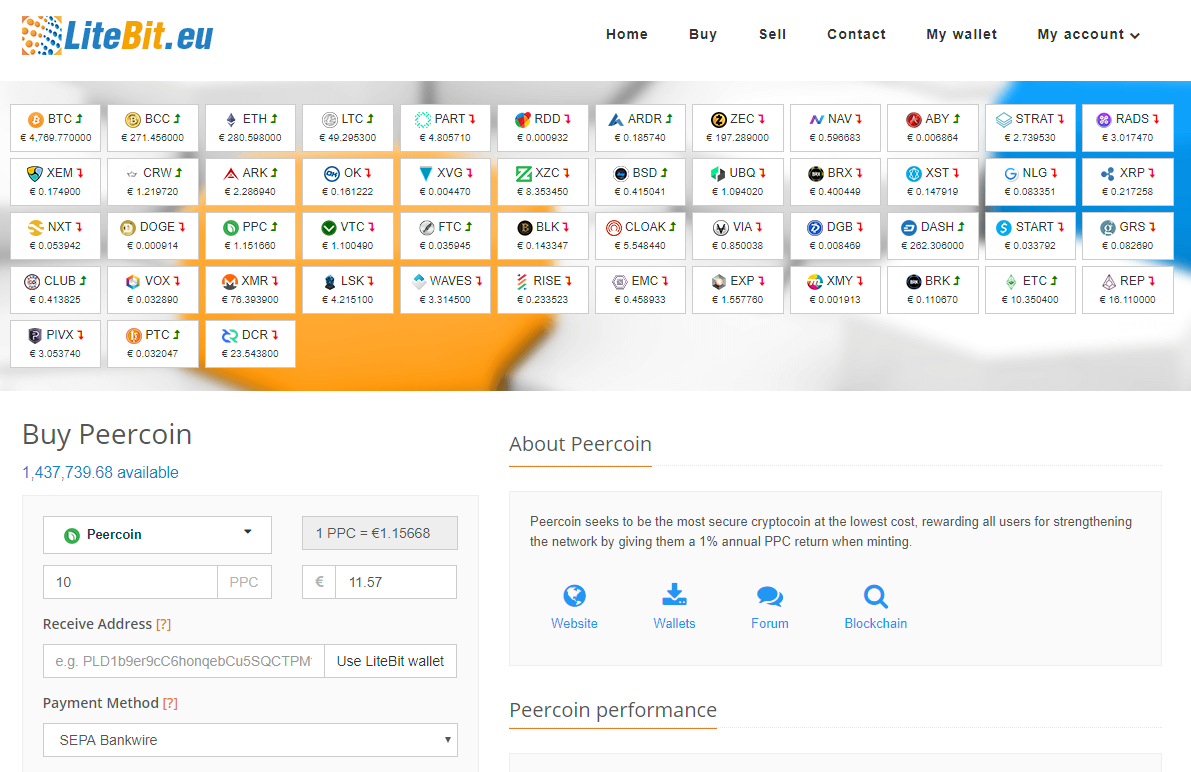Select the XEM coin tile
The width and height of the screenshot is (1191, 772).
coord(55,182)
